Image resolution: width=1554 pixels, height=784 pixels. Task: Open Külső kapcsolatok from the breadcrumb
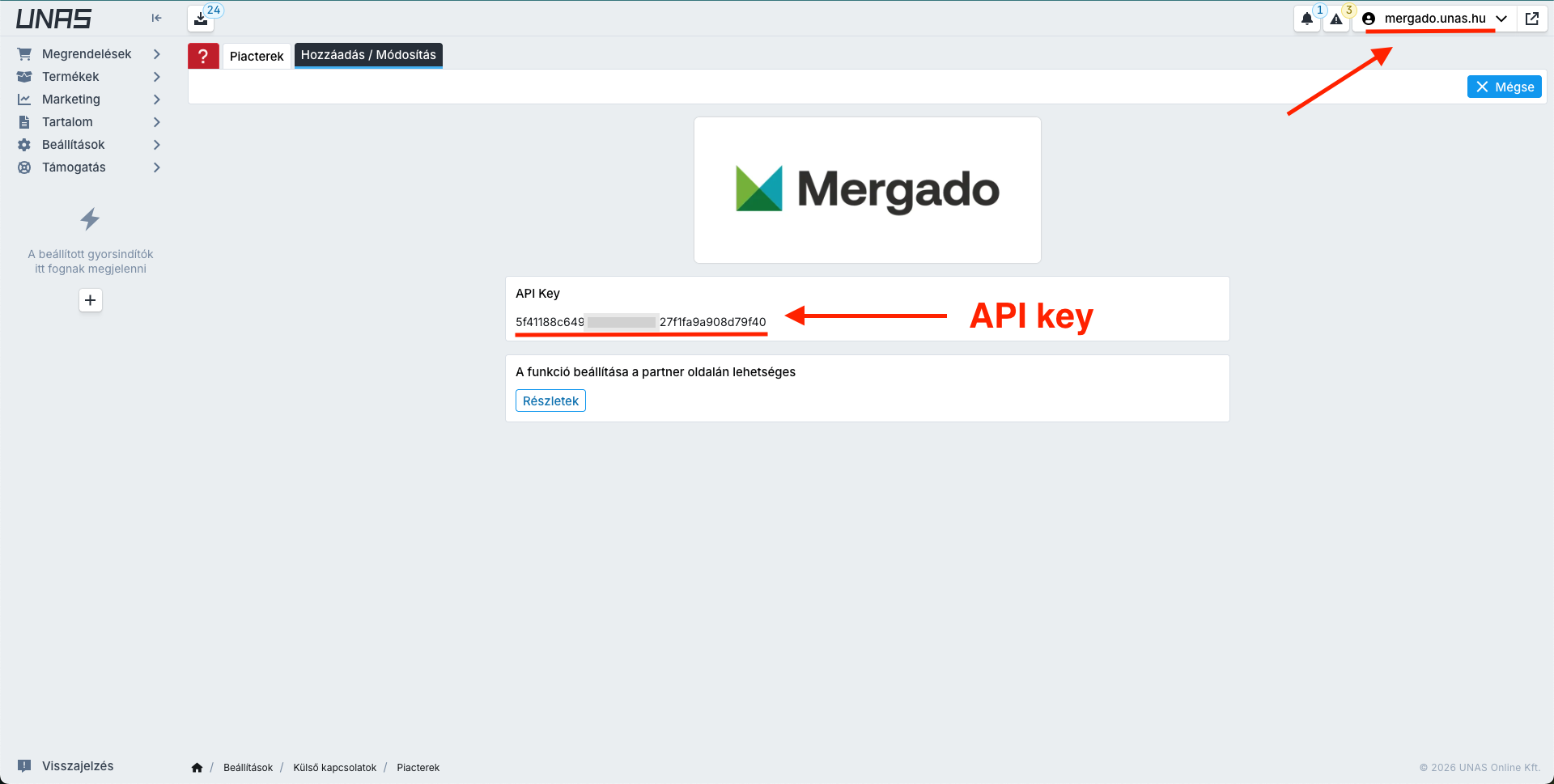click(x=334, y=767)
